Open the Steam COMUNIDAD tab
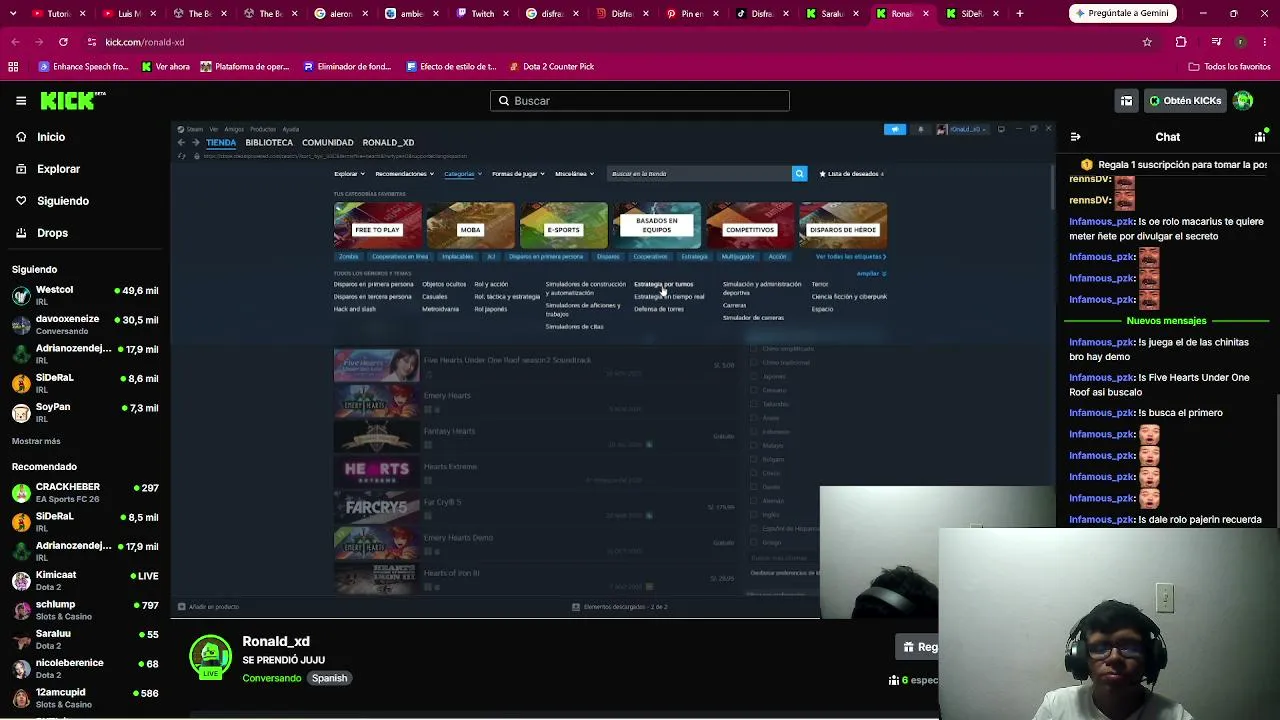 coord(328,143)
